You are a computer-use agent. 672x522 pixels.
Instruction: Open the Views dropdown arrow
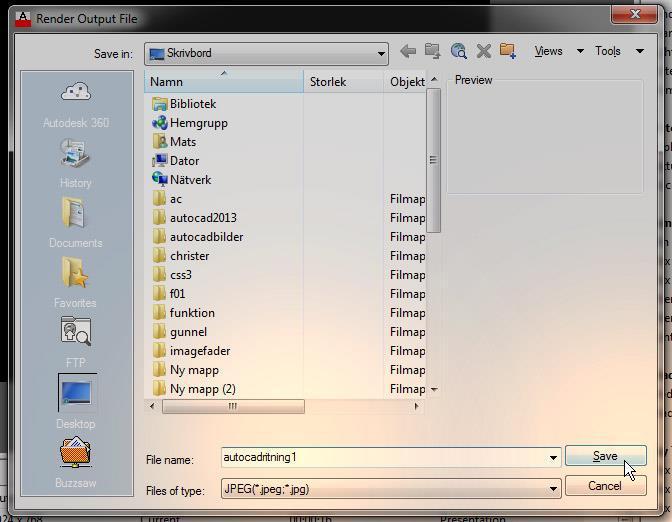pos(580,51)
